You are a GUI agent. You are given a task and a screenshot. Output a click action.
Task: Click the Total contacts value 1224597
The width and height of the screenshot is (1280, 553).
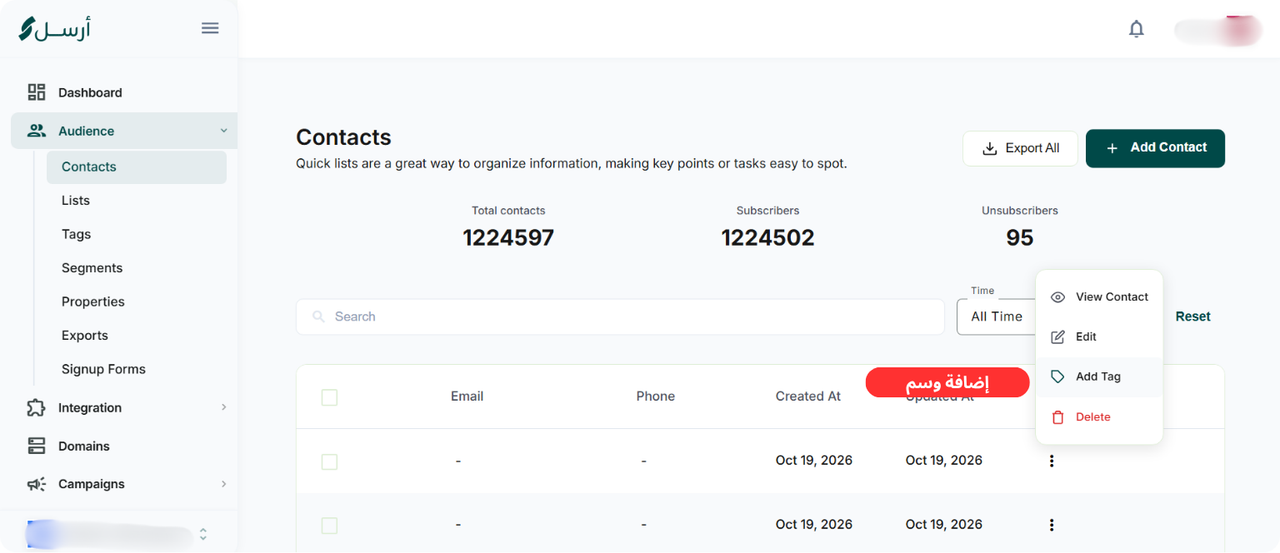click(508, 238)
